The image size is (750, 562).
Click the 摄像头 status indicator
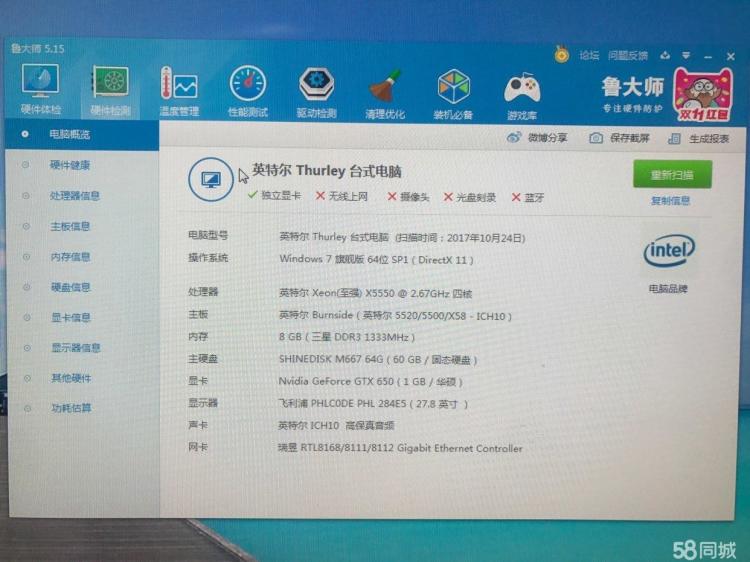pyautogui.click(x=408, y=197)
